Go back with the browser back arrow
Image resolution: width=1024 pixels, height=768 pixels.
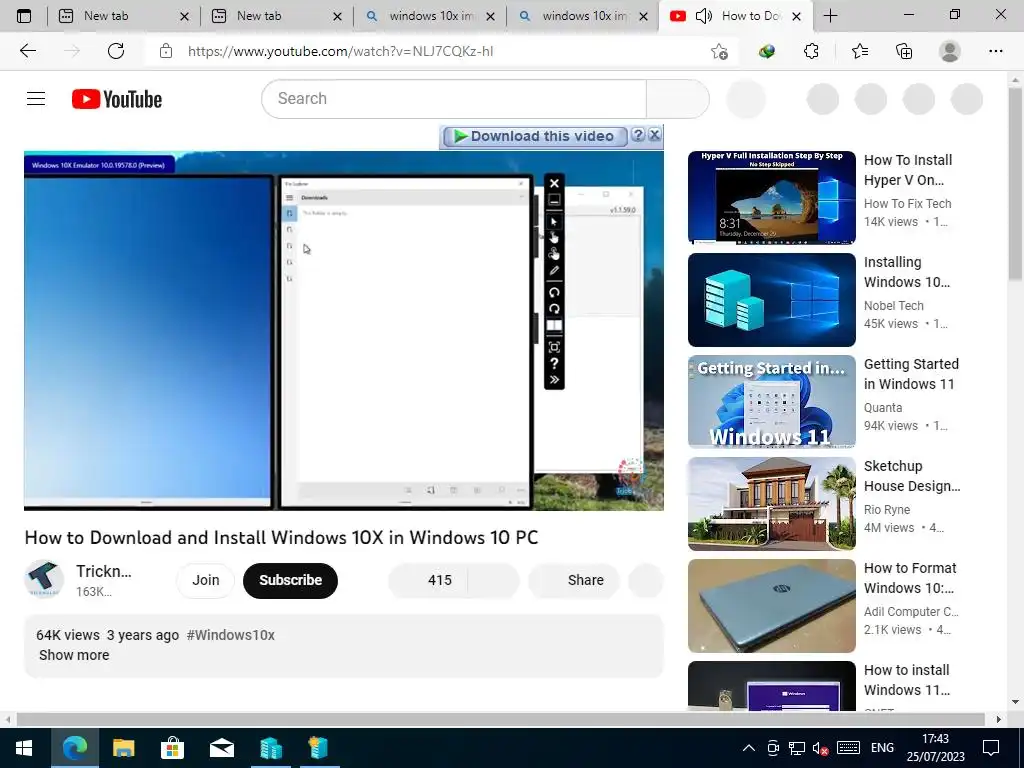(27, 51)
